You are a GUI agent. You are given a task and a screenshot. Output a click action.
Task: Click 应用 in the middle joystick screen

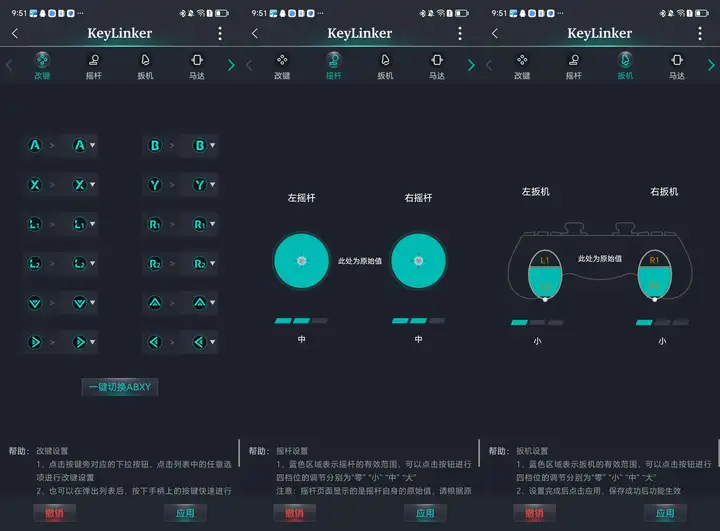[x=425, y=513]
